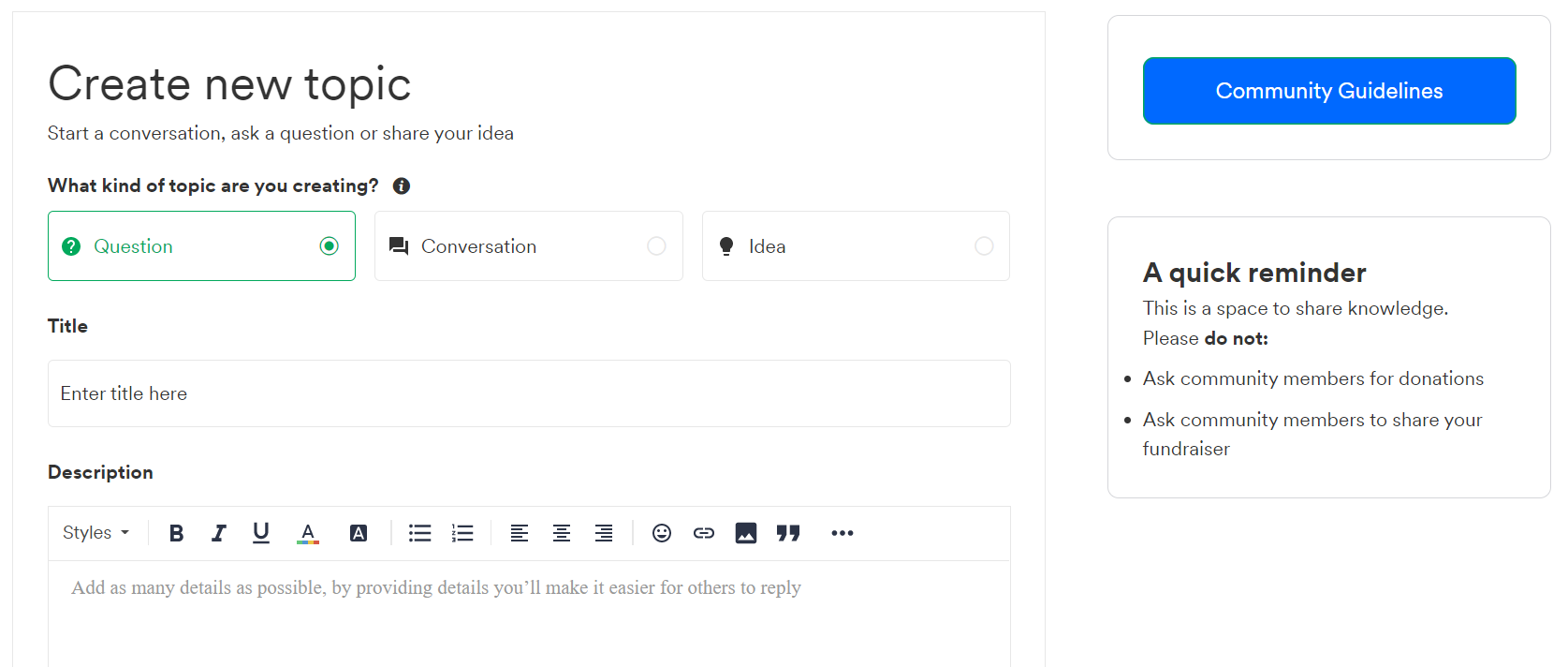Open the Styles dropdown
Viewport: 1568px width, 667px height.
pyautogui.click(x=95, y=532)
